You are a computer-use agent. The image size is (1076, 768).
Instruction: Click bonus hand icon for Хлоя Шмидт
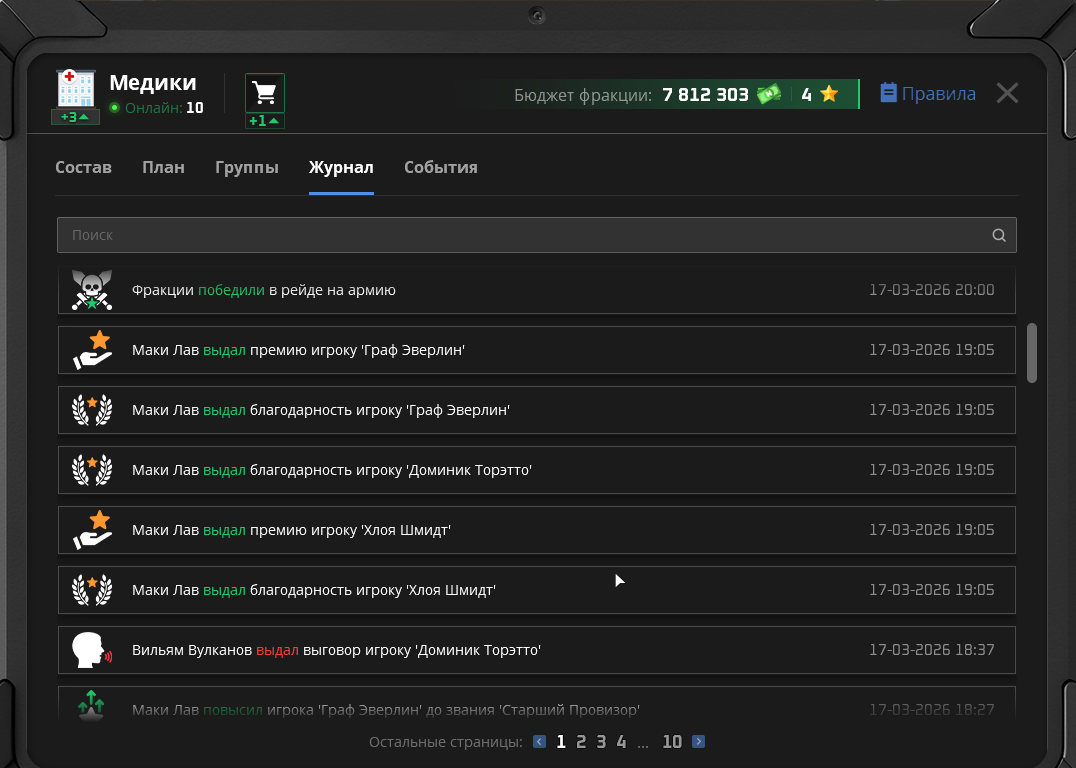click(x=92, y=530)
